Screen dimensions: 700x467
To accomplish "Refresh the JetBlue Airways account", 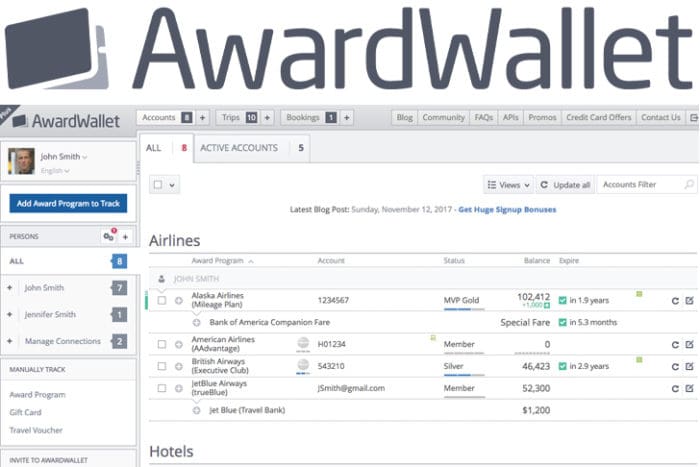I will (x=675, y=388).
